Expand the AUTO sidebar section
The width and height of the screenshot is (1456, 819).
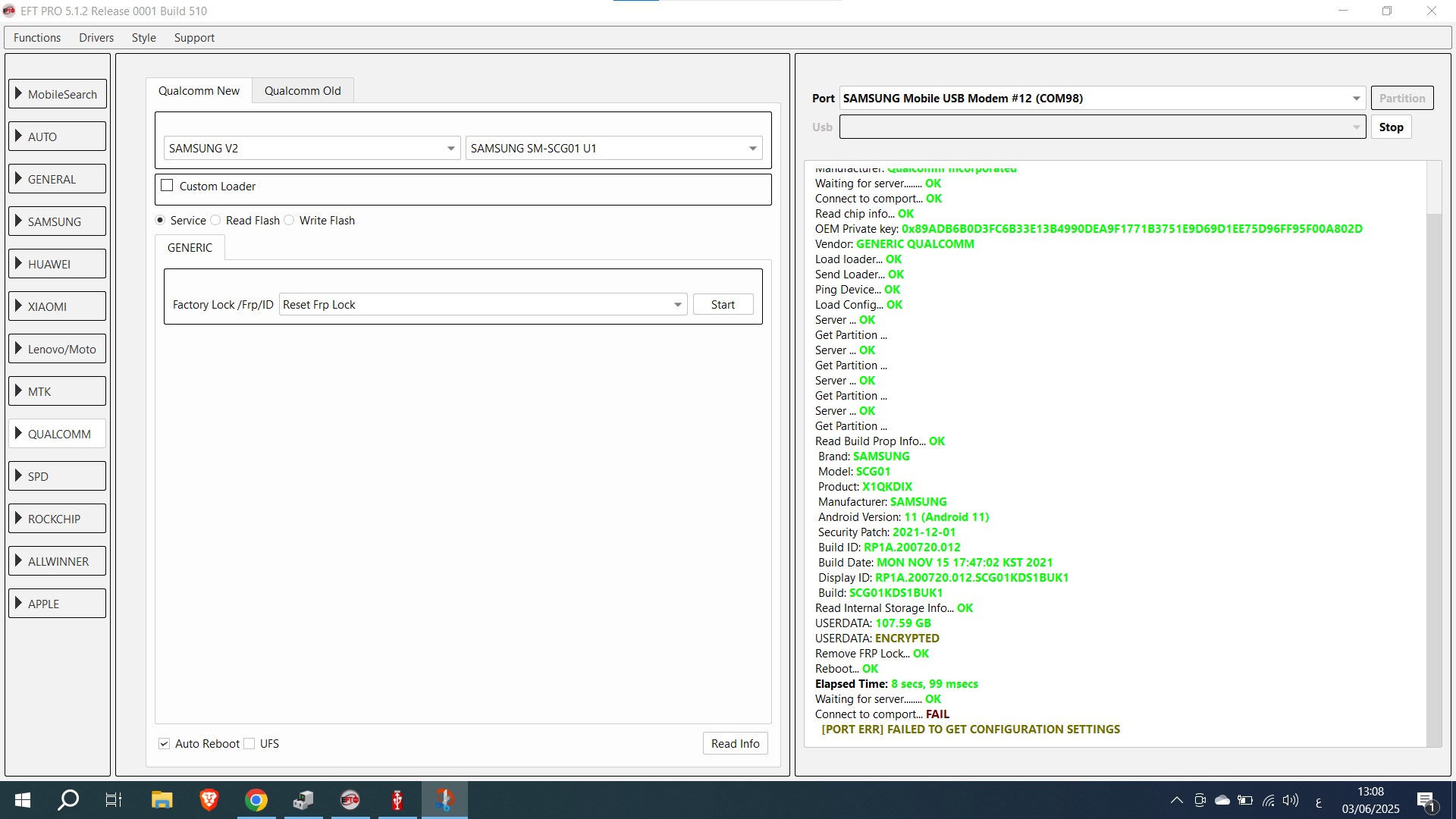click(58, 136)
